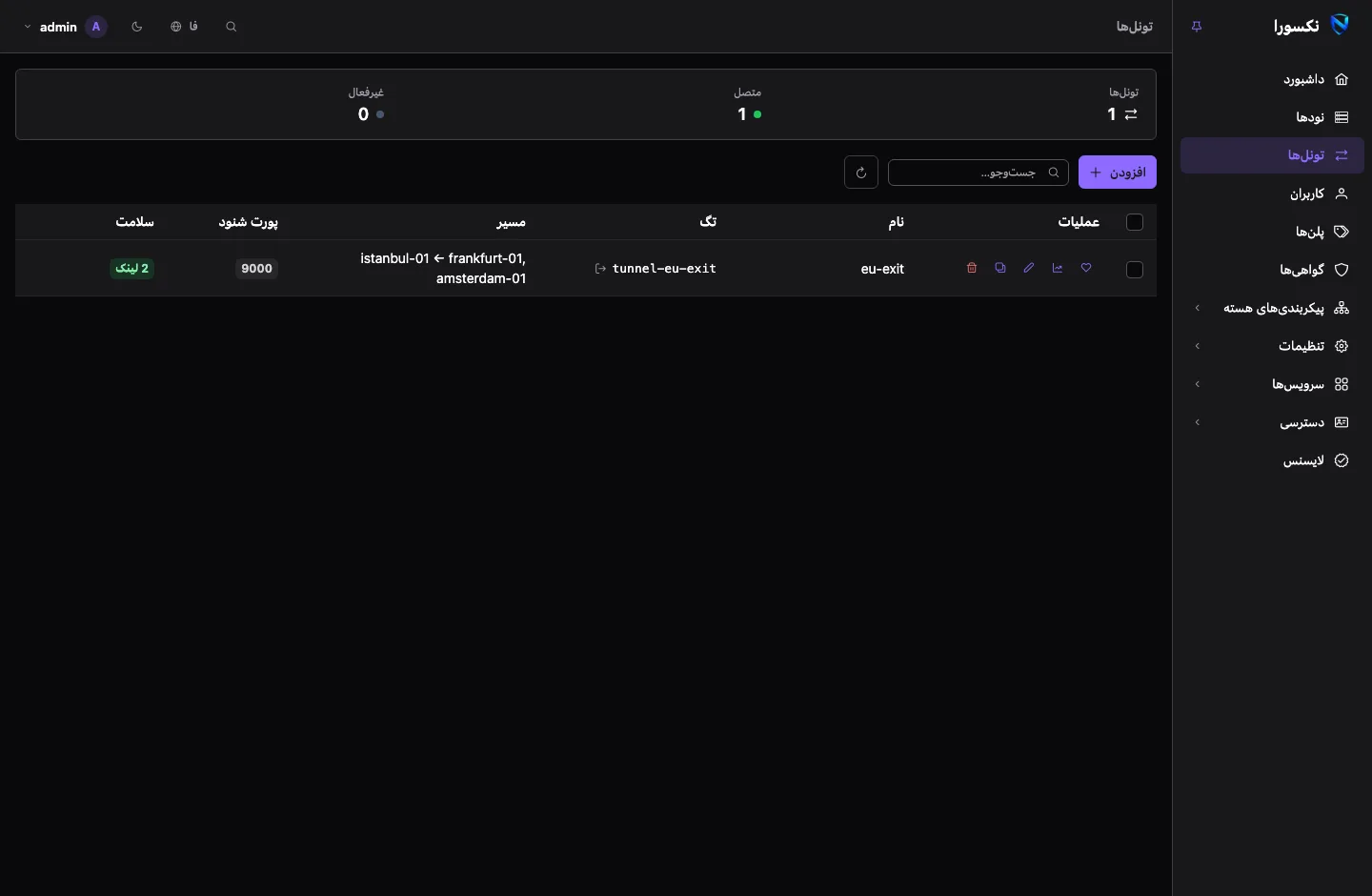Click the 9000 port badge
This screenshot has width=1372, height=896.
tap(257, 269)
